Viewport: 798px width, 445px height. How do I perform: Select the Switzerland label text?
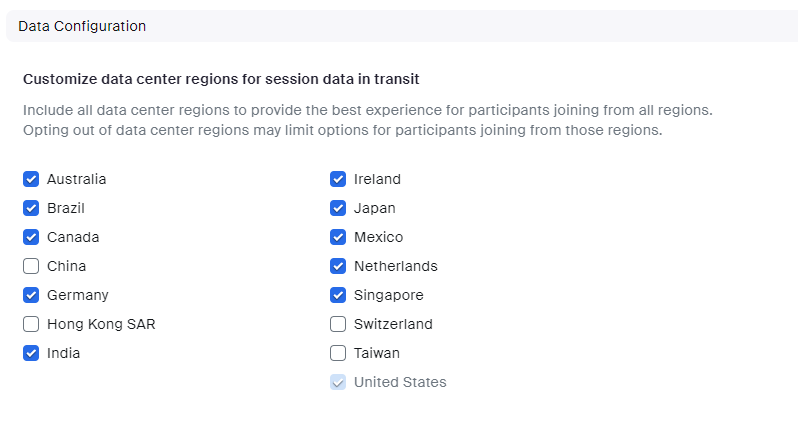[393, 324]
